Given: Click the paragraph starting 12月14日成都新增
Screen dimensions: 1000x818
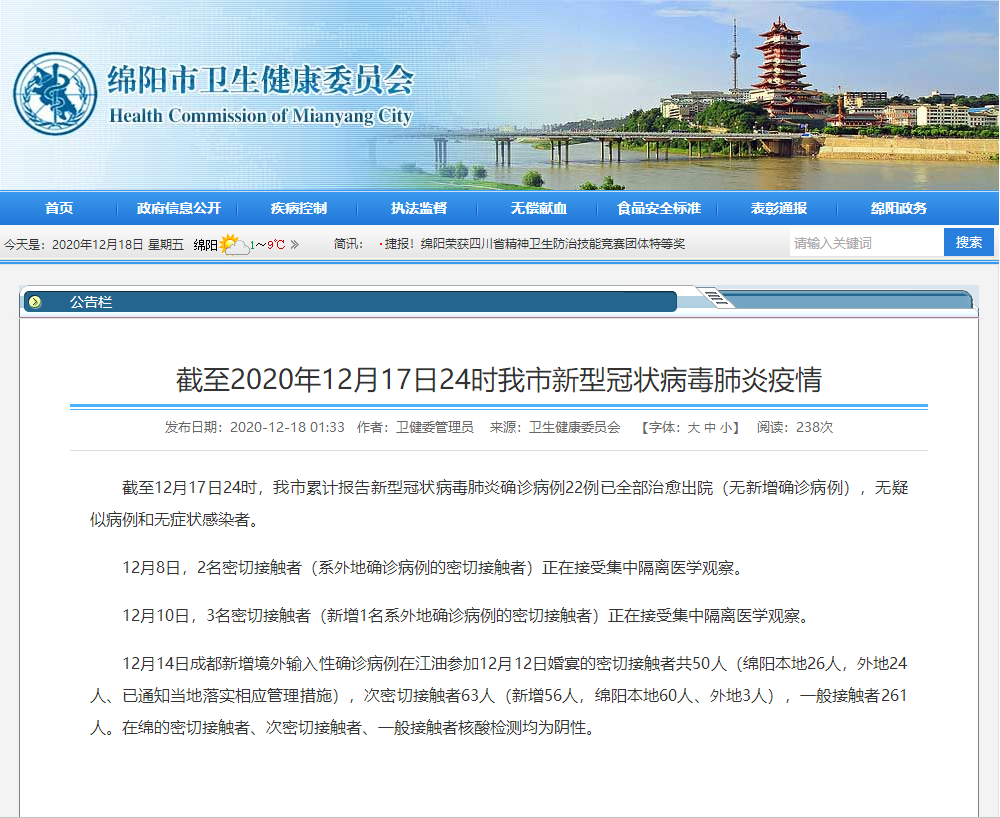Looking at the screenshot, I should coord(499,696).
